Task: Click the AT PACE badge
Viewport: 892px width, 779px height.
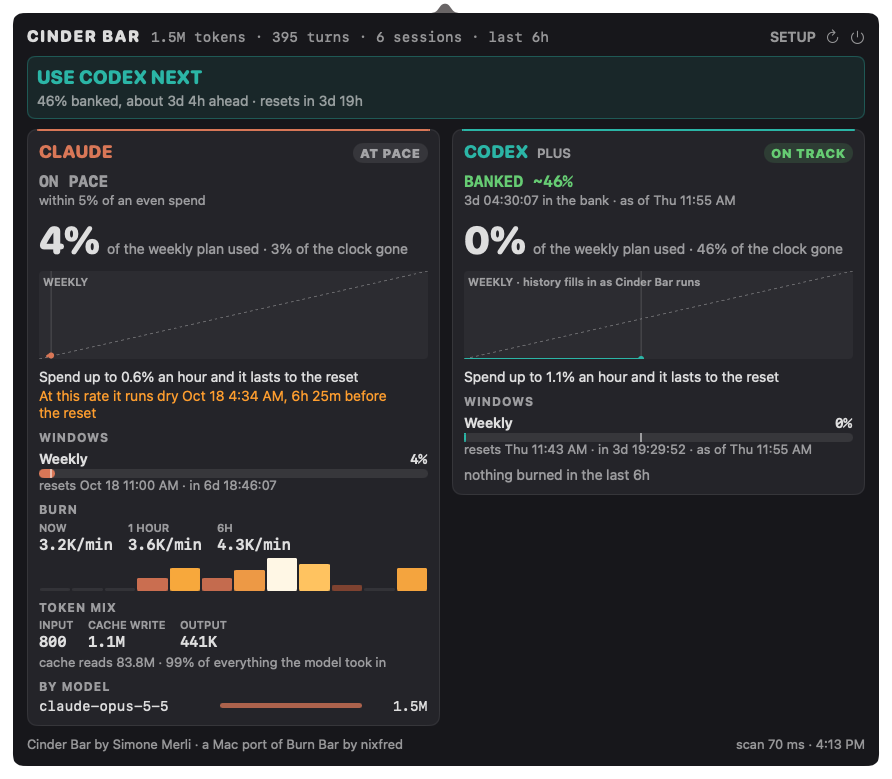Action: pos(390,153)
